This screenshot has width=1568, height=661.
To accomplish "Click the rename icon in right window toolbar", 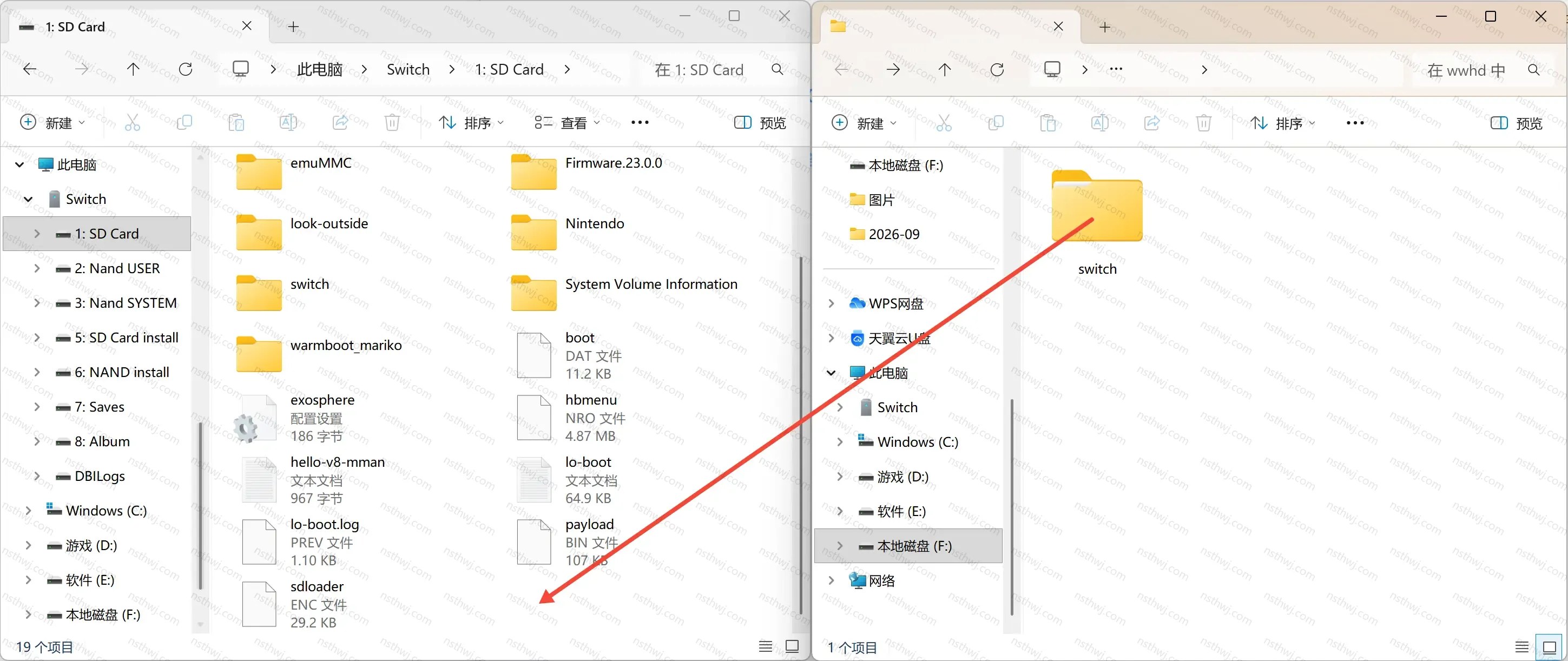I will (1099, 123).
